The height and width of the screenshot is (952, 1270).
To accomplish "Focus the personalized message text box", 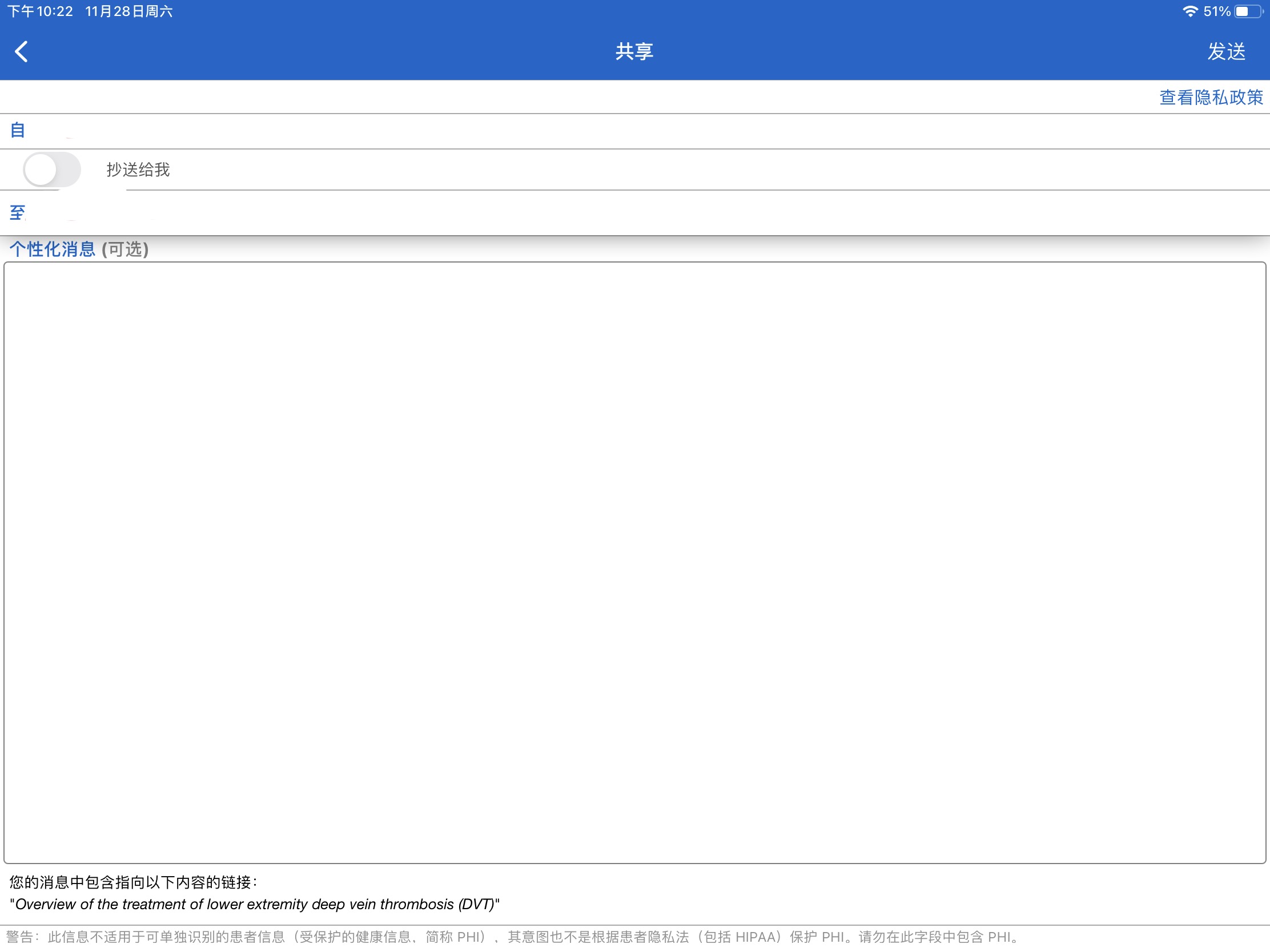I will click(634, 562).
